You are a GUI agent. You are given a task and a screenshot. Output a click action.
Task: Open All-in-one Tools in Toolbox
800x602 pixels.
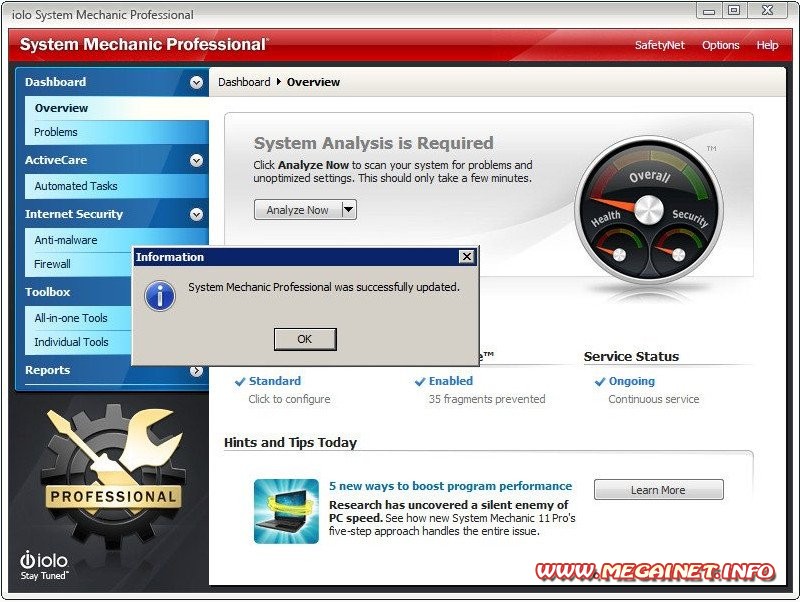(79, 318)
